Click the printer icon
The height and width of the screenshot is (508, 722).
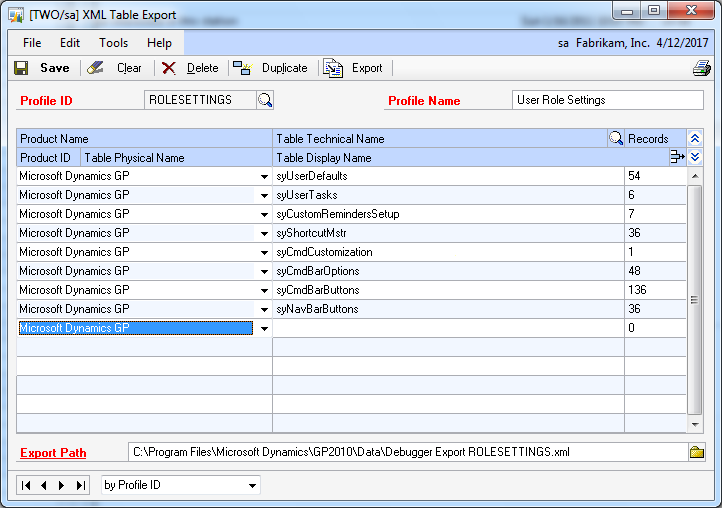[702, 68]
